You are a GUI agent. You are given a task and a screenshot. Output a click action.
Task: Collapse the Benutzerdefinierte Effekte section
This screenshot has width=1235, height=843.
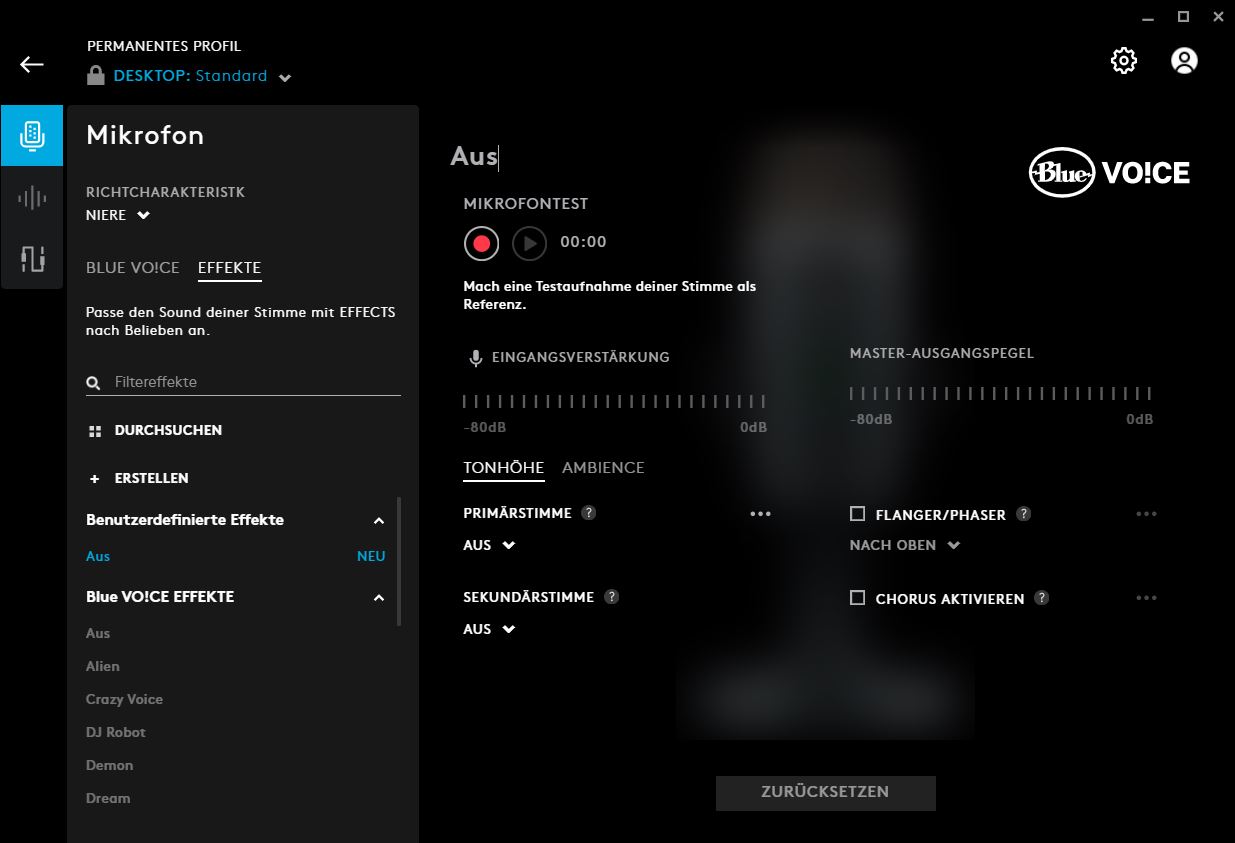(x=378, y=521)
